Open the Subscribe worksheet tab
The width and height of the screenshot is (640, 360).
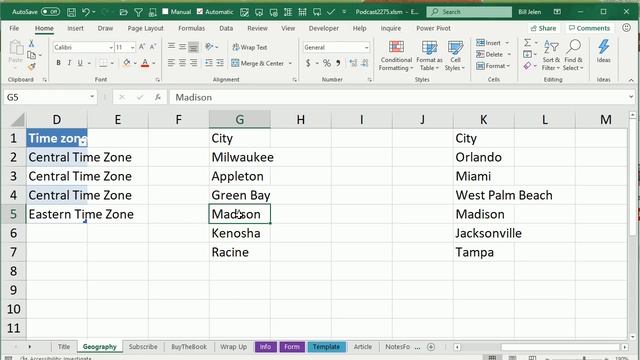pyautogui.click(x=143, y=347)
